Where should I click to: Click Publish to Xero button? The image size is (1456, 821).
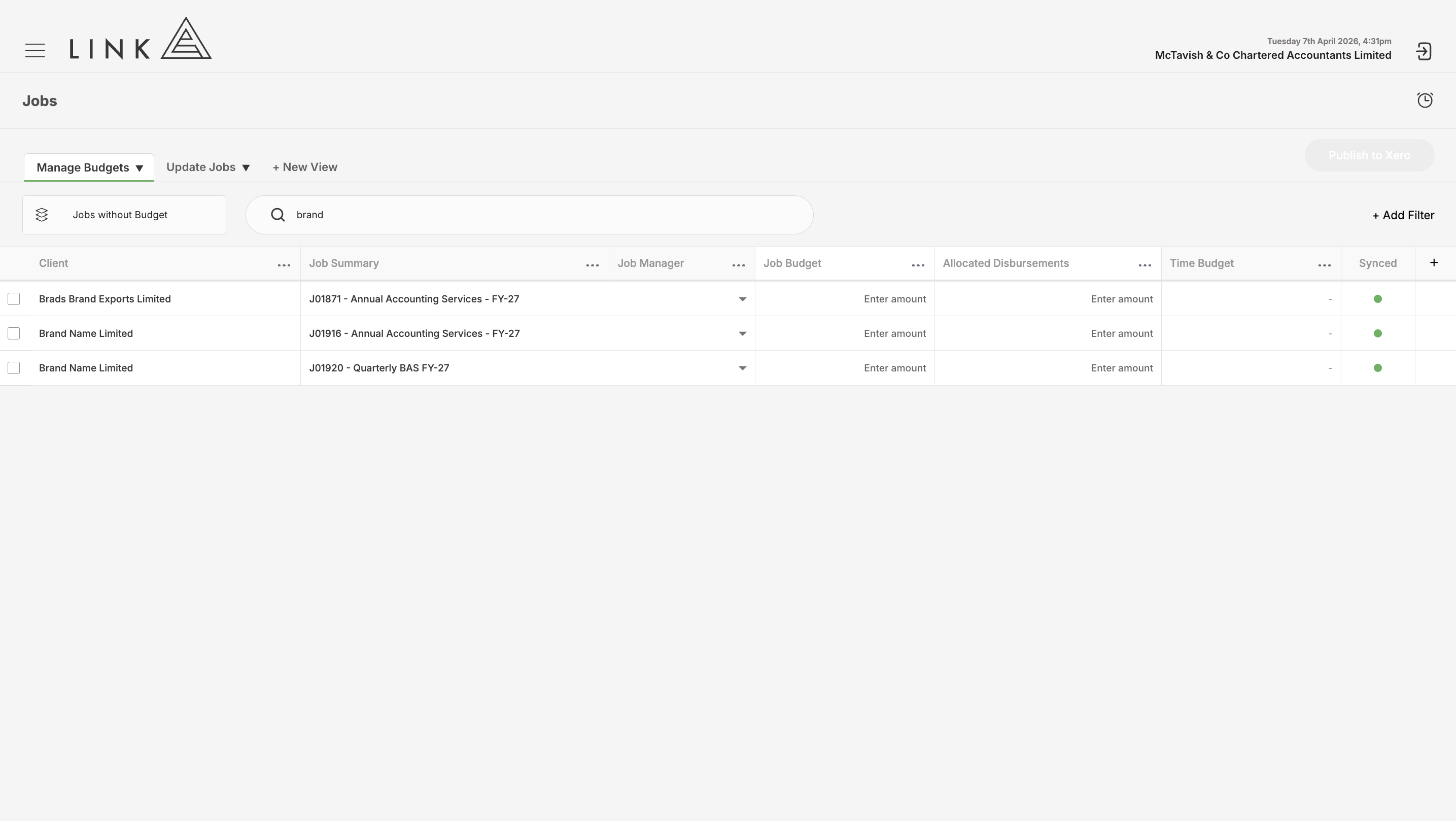(x=1369, y=155)
